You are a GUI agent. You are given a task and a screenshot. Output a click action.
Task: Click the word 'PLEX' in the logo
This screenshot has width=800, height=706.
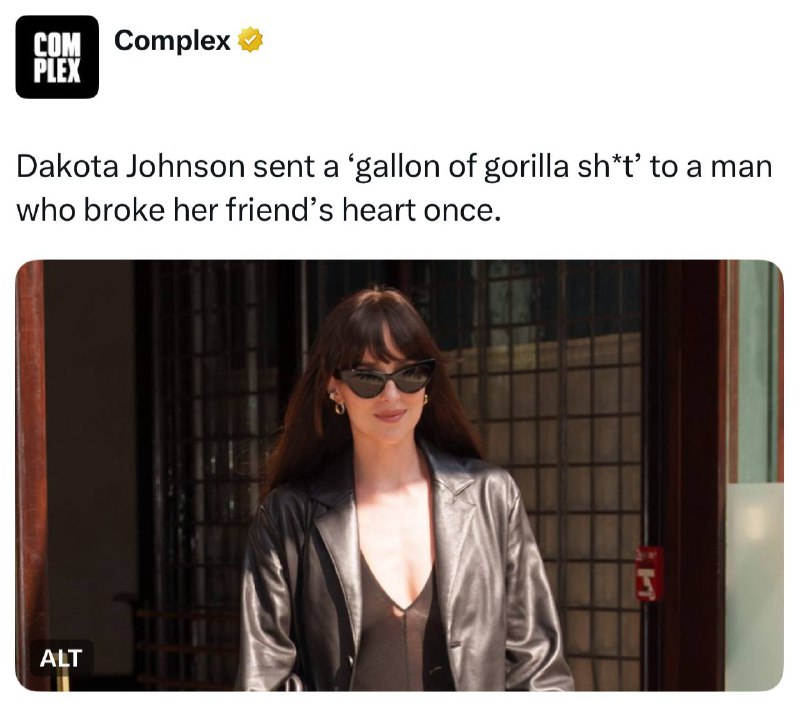[x=57, y=70]
